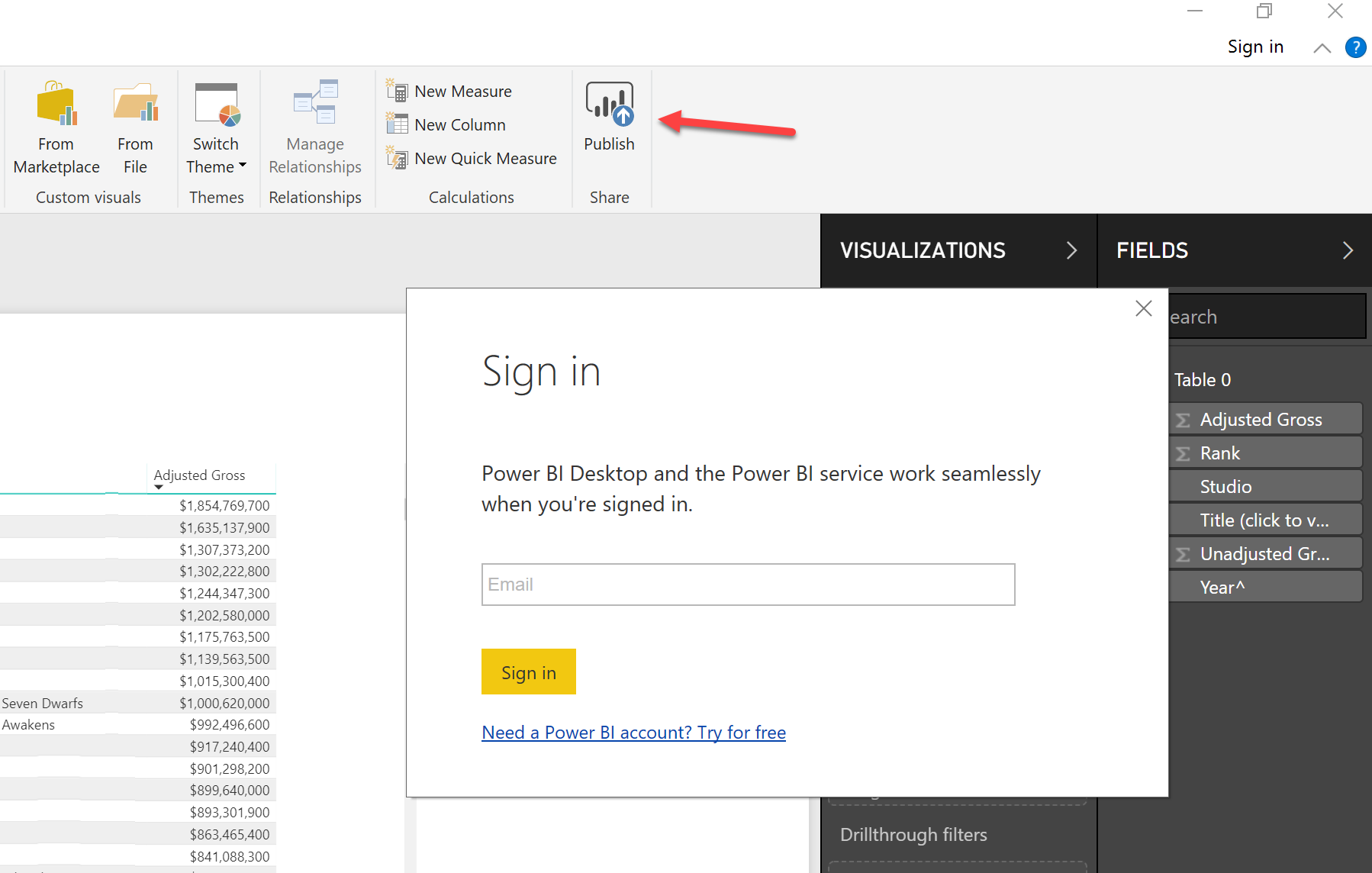This screenshot has width=1372, height=873.
Task: Add a New Column
Action: 446,125
